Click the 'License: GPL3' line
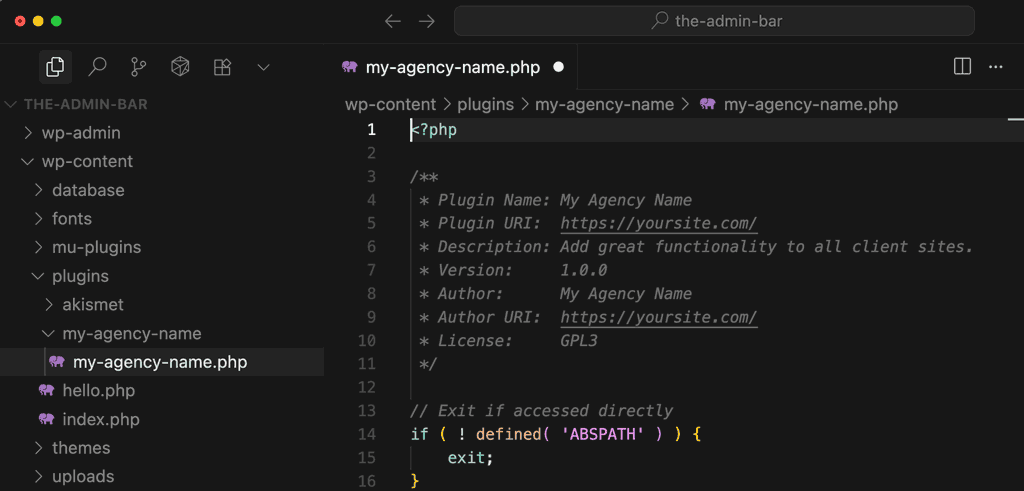Viewport: 1024px width, 491px height. coord(508,341)
